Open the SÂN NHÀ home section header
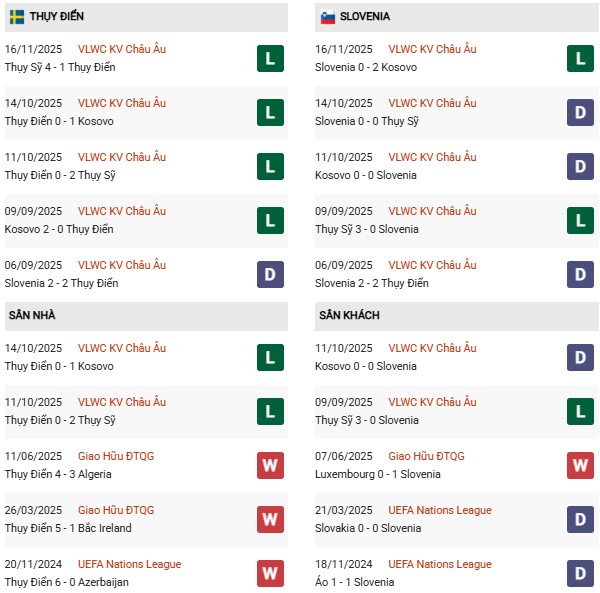The height and width of the screenshot is (593, 600). tap(32, 316)
